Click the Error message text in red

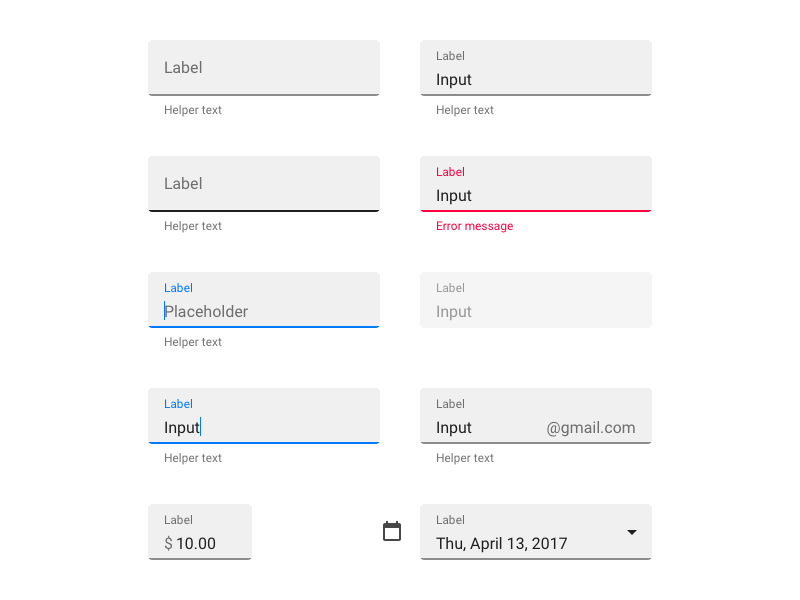474,226
